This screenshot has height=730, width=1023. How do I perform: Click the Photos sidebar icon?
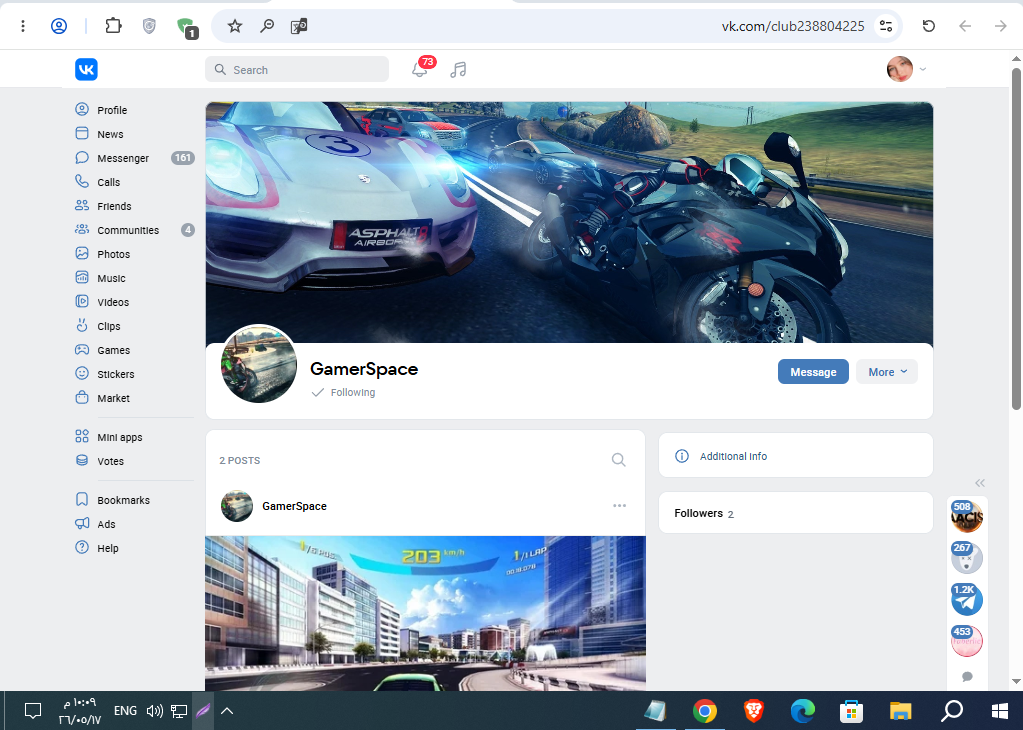[82, 254]
